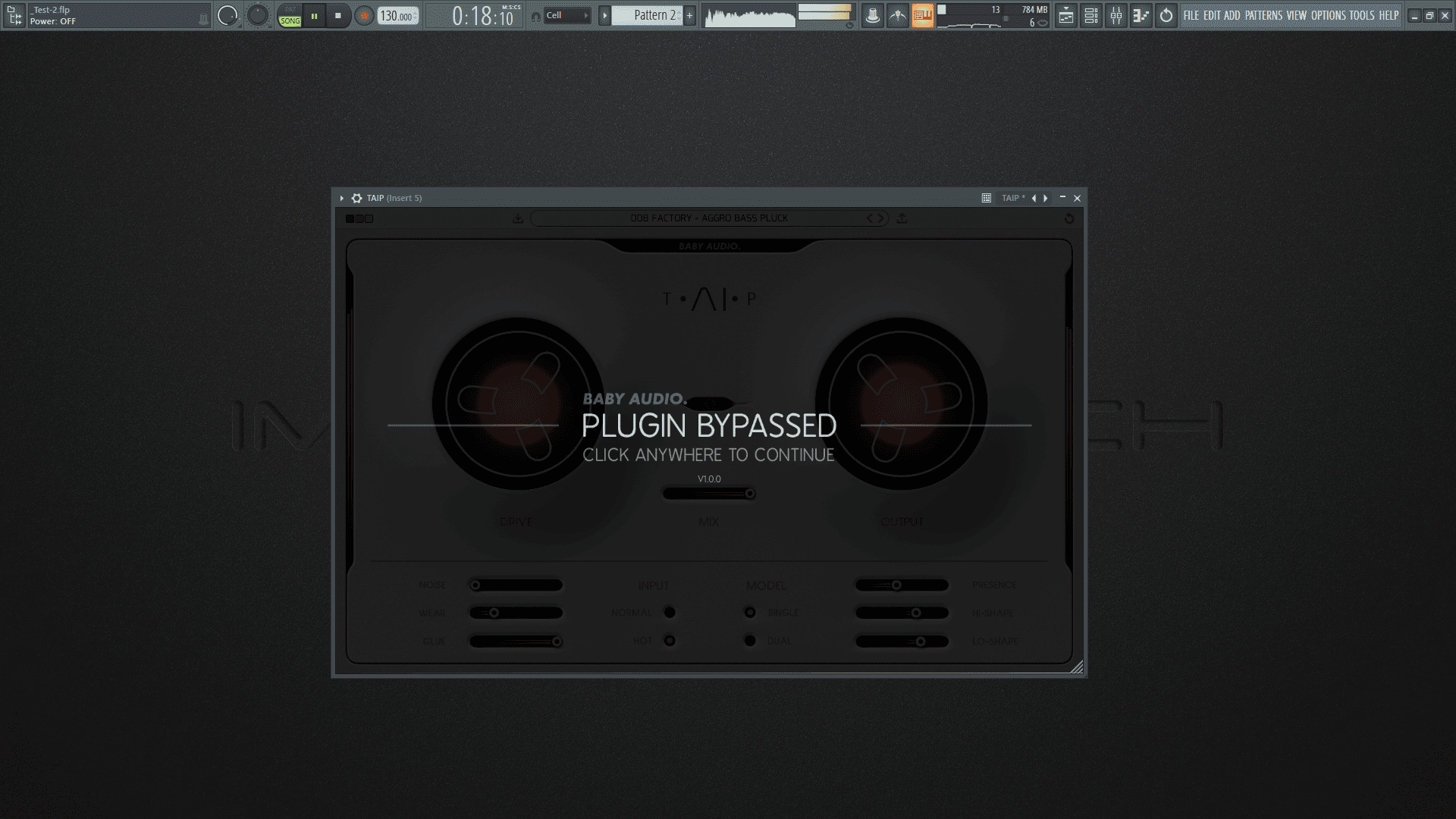Toggle the main snap magnet icon

coord(535,16)
